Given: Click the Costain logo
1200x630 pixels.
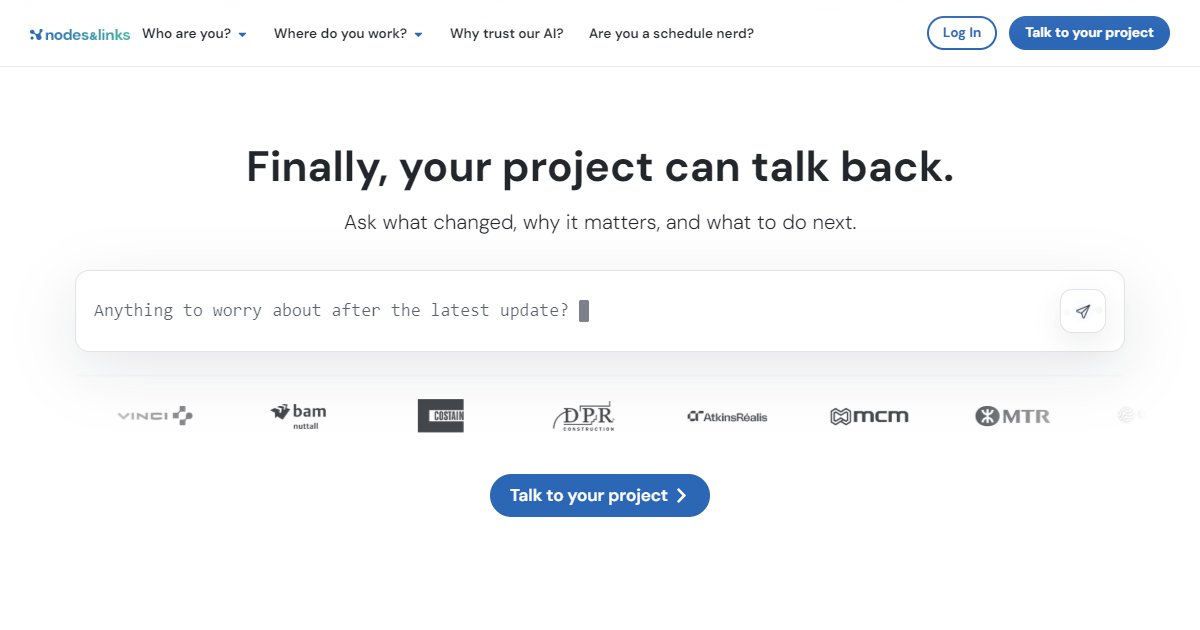Looking at the screenshot, I should click(441, 416).
